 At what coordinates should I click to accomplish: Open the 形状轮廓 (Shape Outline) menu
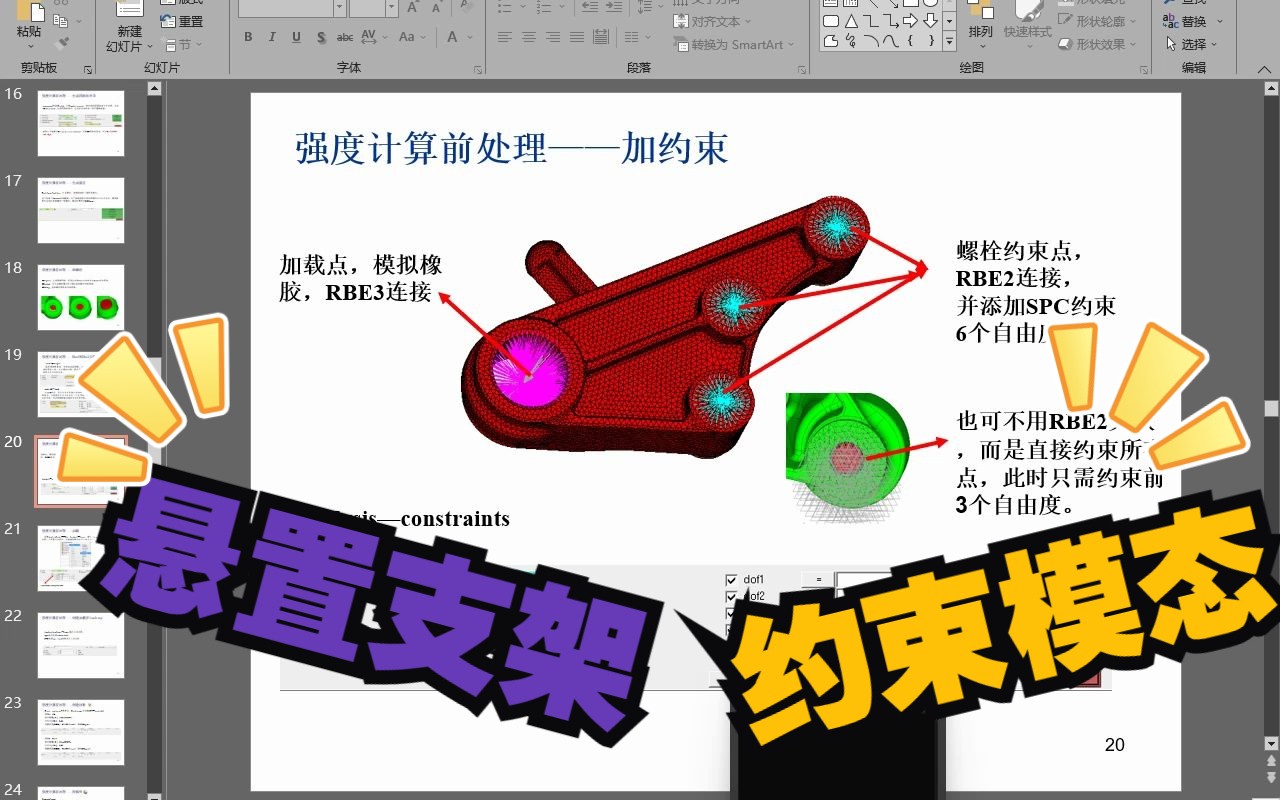click(1098, 21)
